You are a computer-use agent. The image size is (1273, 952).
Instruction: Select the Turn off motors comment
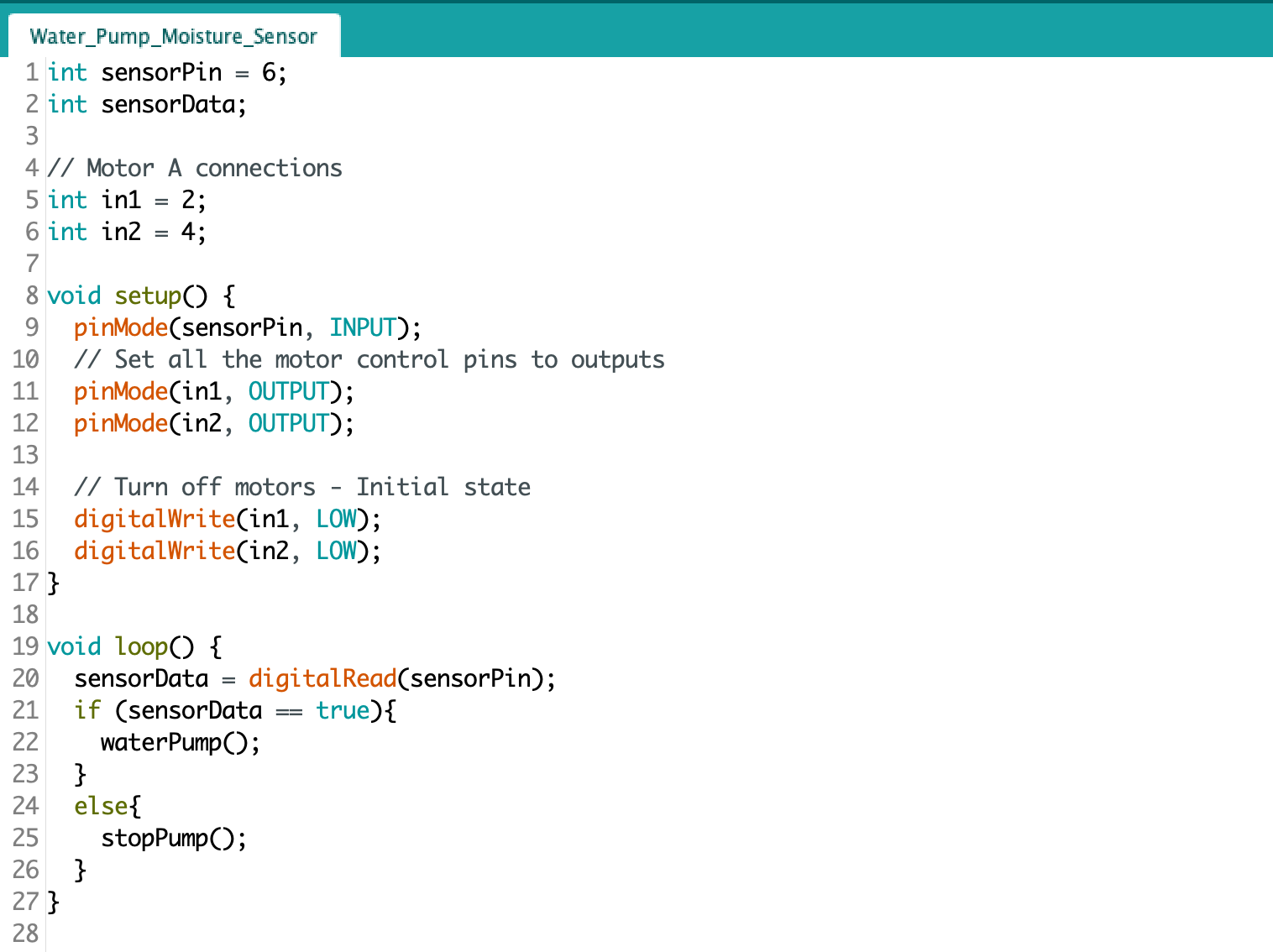click(306, 487)
